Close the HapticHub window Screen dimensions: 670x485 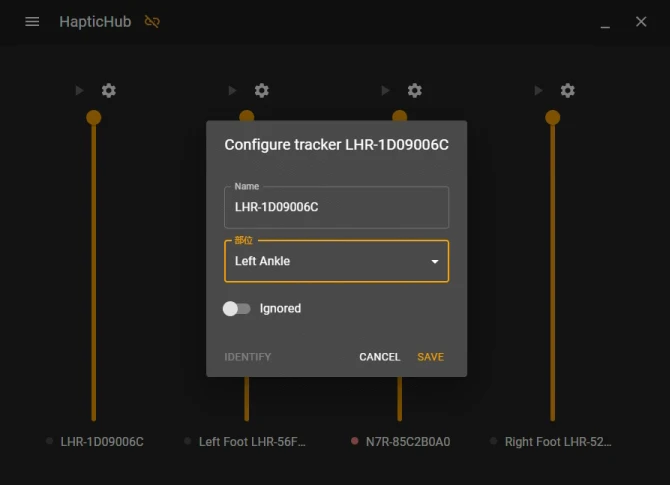tap(641, 21)
